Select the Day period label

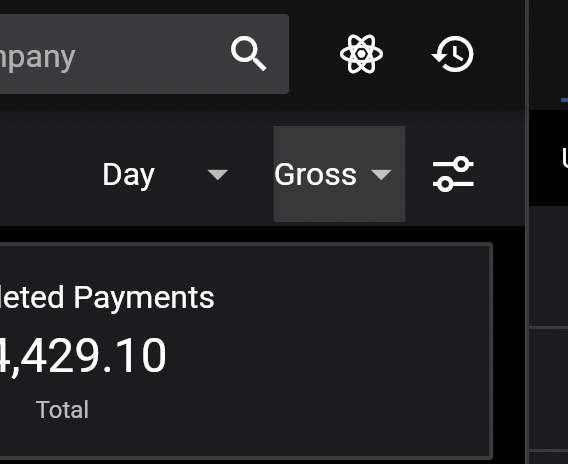(x=129, y=175)
